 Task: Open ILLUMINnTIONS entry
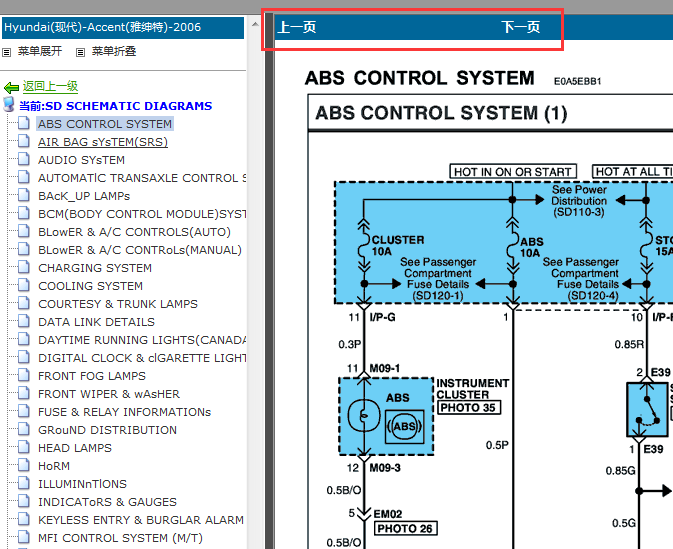[82, 485]
